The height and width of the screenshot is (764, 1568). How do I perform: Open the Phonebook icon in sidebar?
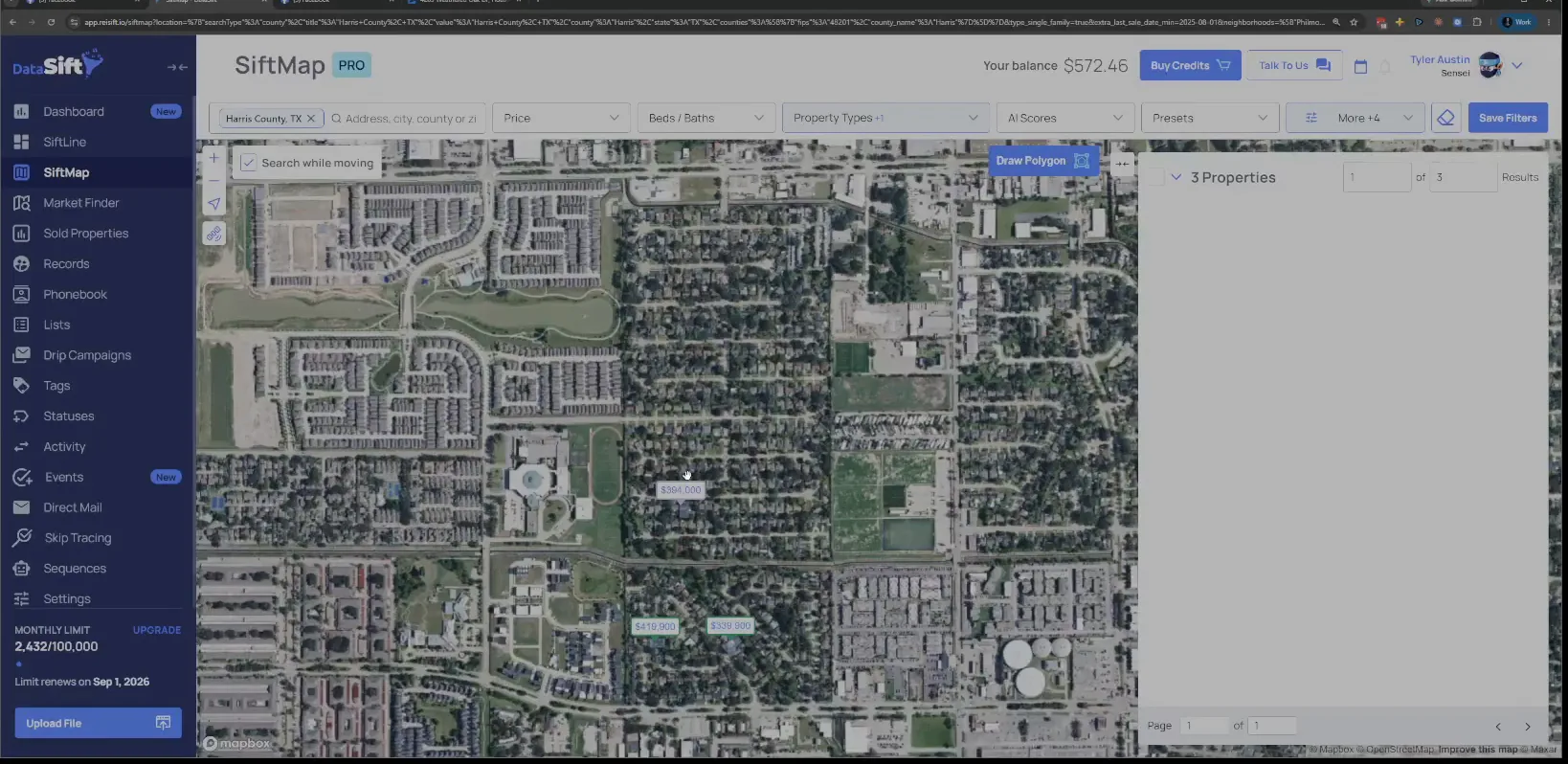point(21,294)
